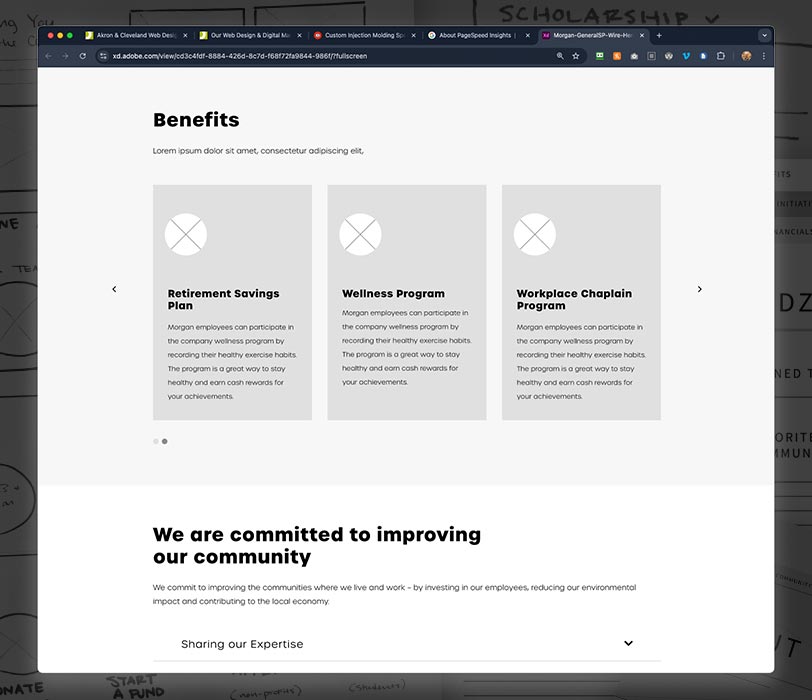Go back using the browser back arrow
812x700 pixels.
[x=48, y=56]
